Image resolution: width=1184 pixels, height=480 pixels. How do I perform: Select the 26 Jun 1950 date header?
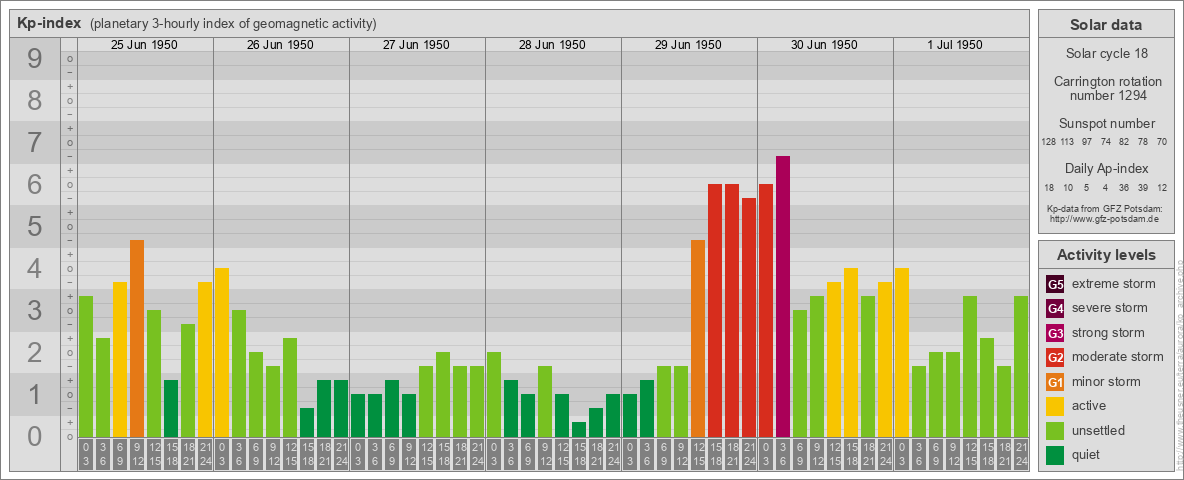tap(280, 45)
